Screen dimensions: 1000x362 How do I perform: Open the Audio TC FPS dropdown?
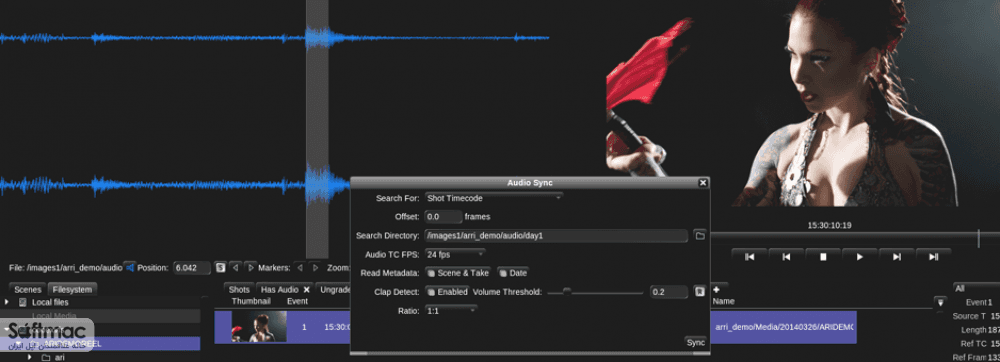(x=455, y=254)
